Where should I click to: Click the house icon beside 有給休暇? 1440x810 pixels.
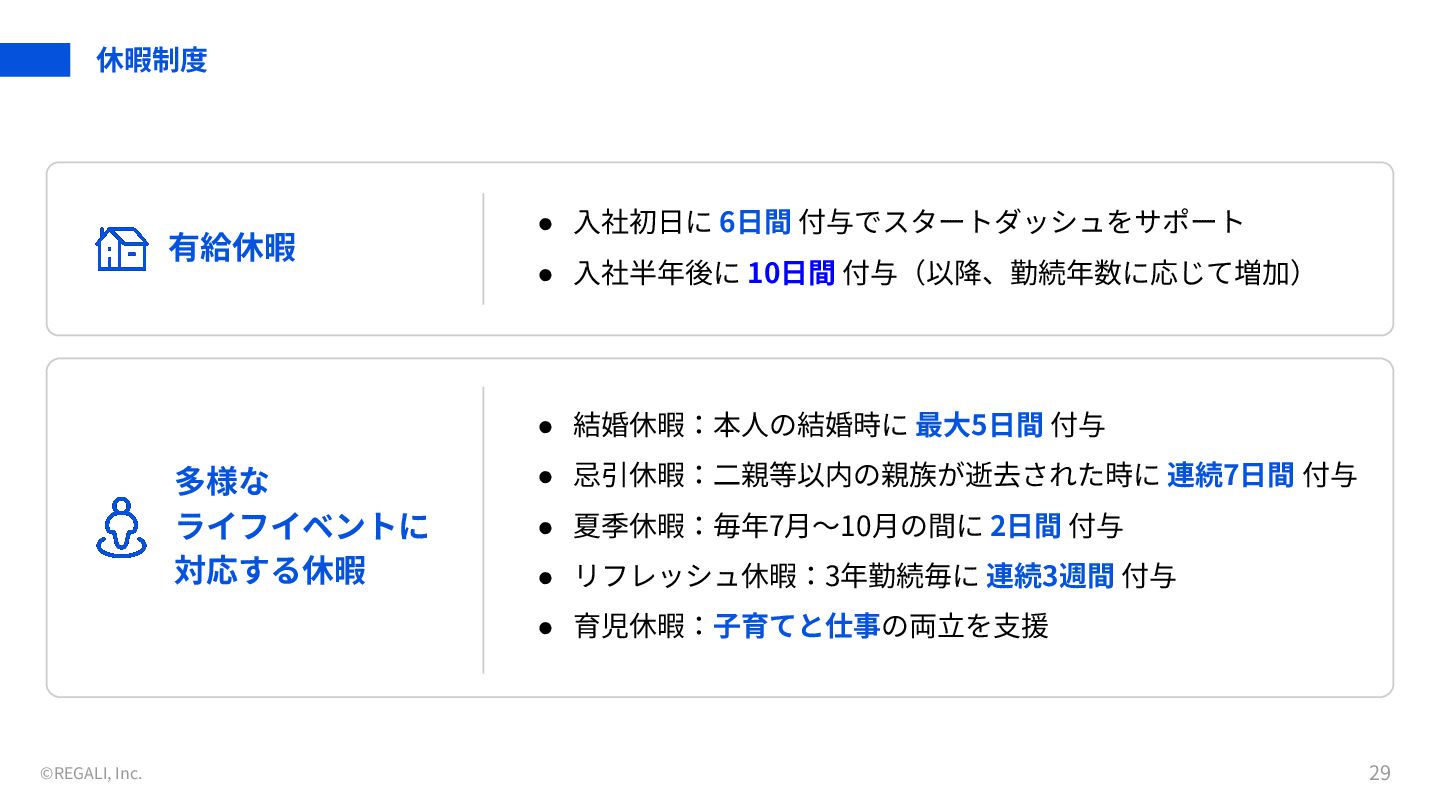(121, 248)
